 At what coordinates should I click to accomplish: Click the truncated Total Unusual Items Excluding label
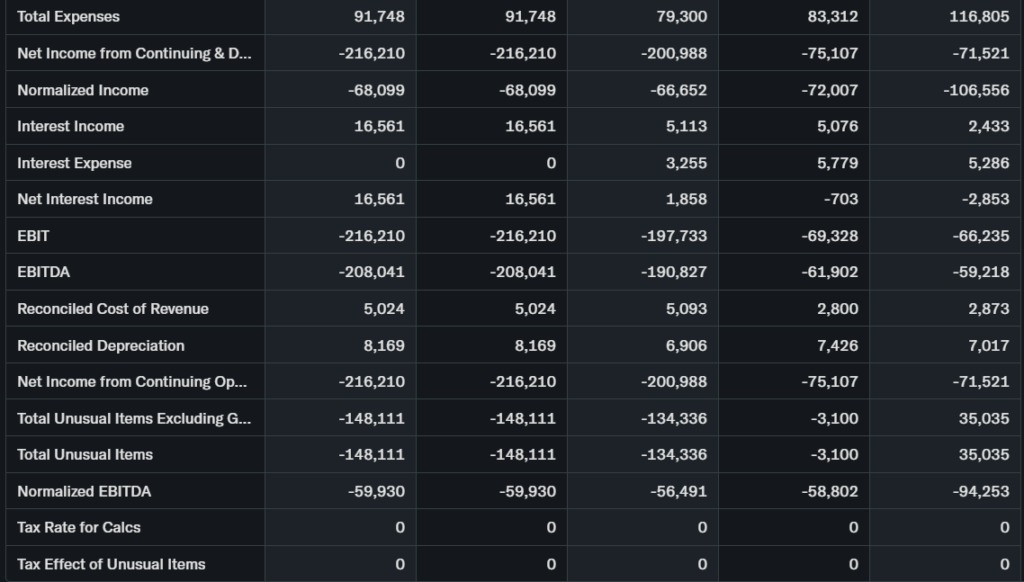click(x=134, y=418)
